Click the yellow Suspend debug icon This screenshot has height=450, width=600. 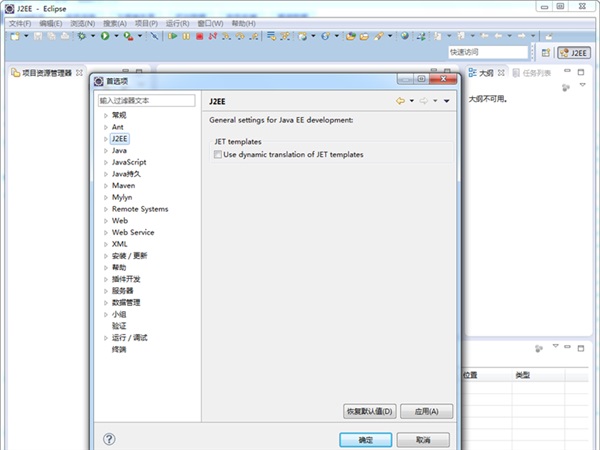[186, 36]
